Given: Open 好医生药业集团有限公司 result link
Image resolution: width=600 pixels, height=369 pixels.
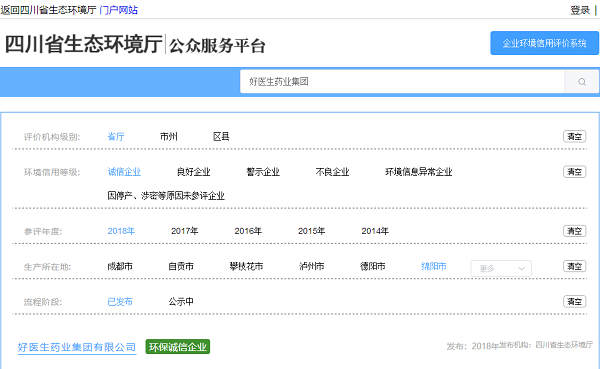Looking at the screenshot, I should click(77, 347).
